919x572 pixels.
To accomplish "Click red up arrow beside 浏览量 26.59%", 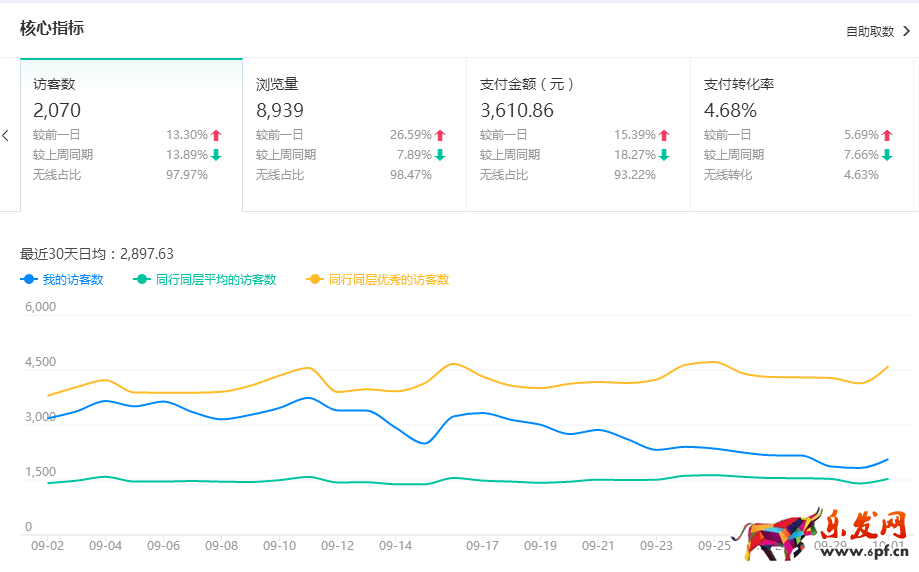I will pos(440,135).
